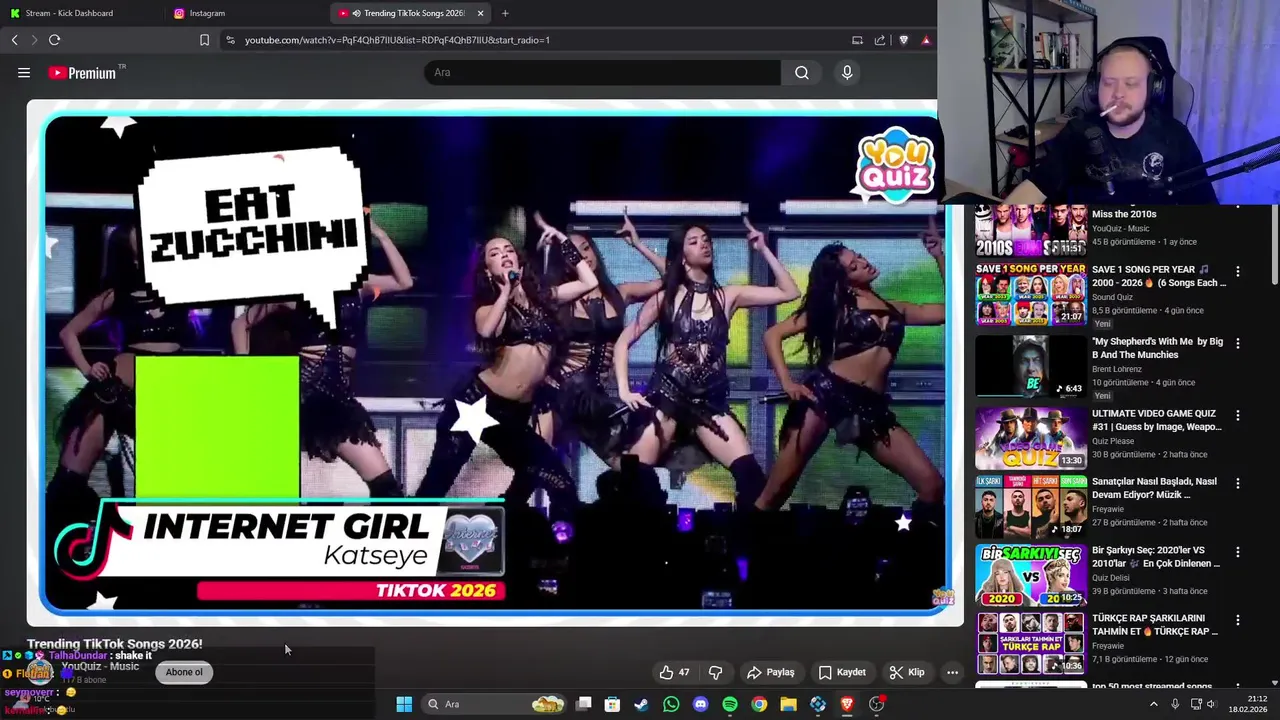Viewport: 1280px width, 720px height.
Task: Open Brave Shields lion icon
Action: click(x=904, y=40)
